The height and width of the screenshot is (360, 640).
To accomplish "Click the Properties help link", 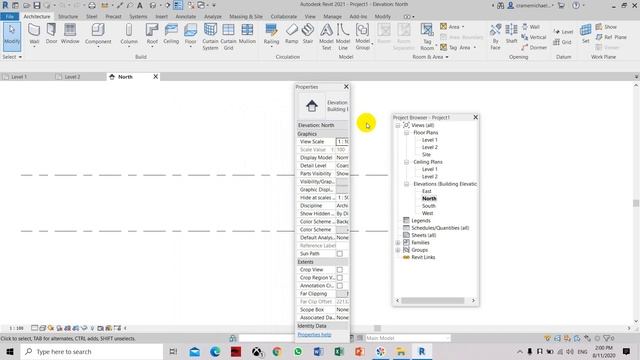I will pos(314,335).
